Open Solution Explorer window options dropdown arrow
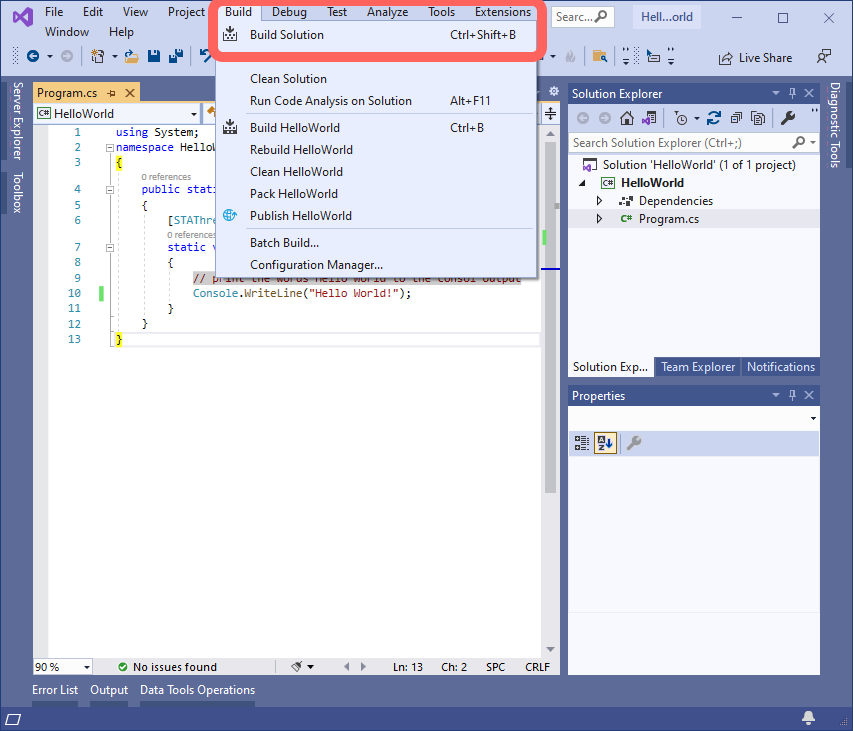 pos(776,94)
